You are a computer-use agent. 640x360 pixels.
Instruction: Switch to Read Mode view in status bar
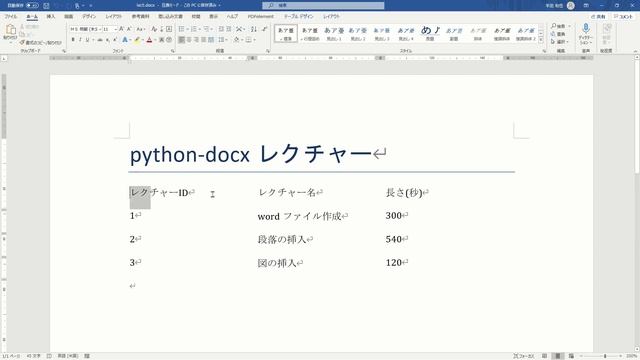tap(544, 356)
